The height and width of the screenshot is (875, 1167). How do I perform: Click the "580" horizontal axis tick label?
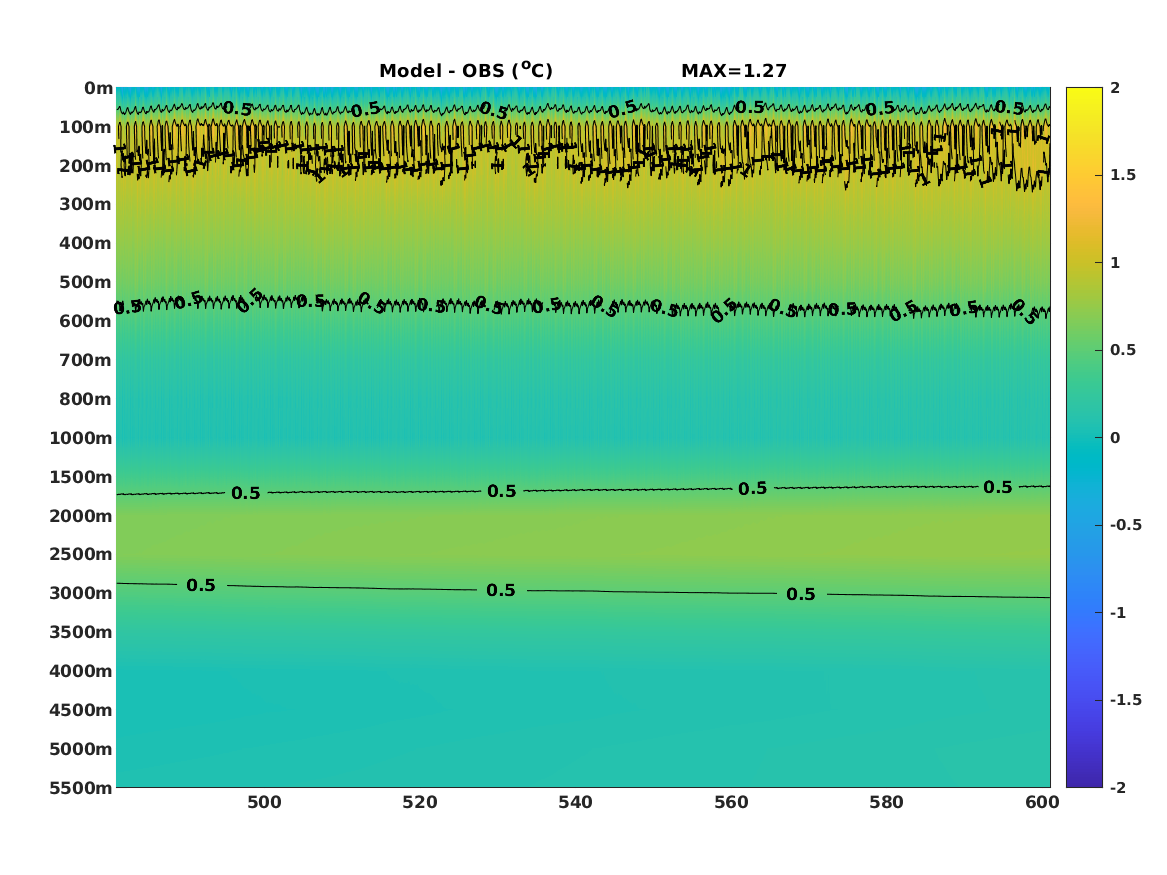pyautogui.click(x=886, y=802)
